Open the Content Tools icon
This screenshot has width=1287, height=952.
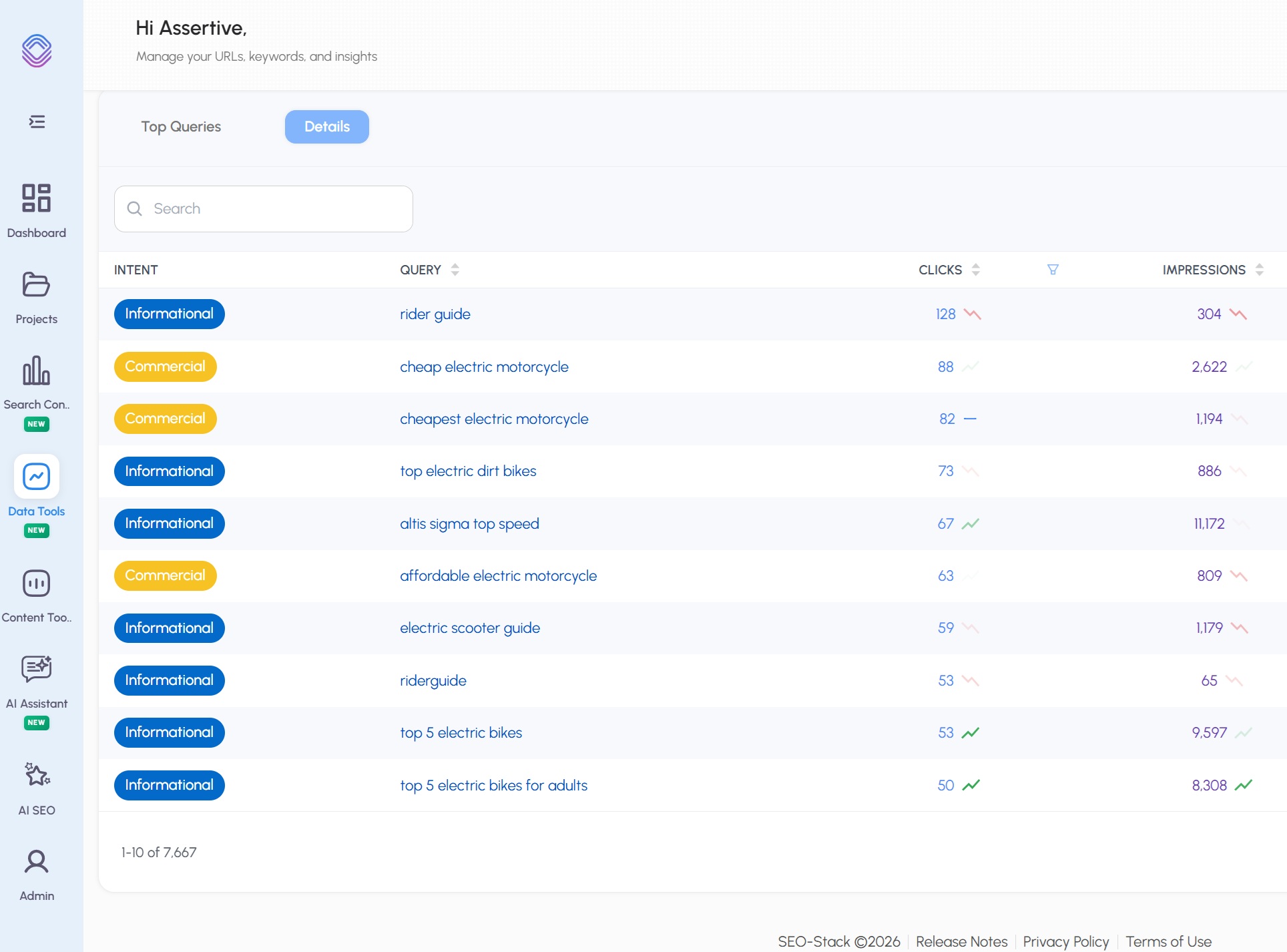pos(37,583)
